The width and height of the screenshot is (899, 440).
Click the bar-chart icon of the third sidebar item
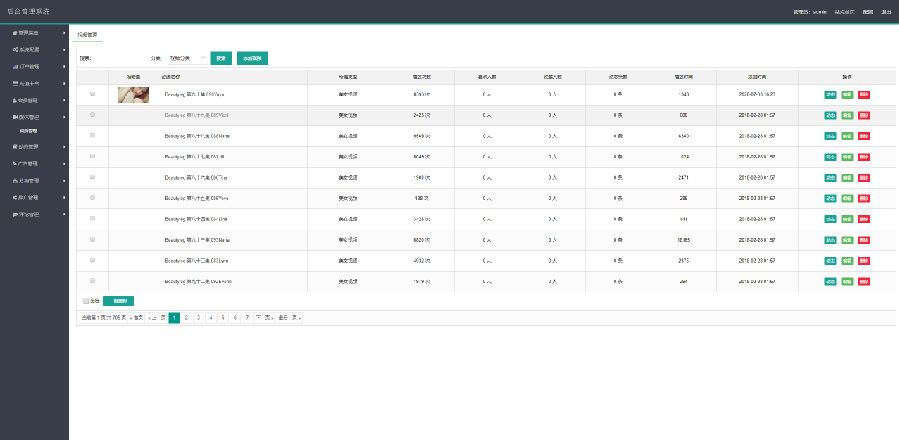[14, 67]
